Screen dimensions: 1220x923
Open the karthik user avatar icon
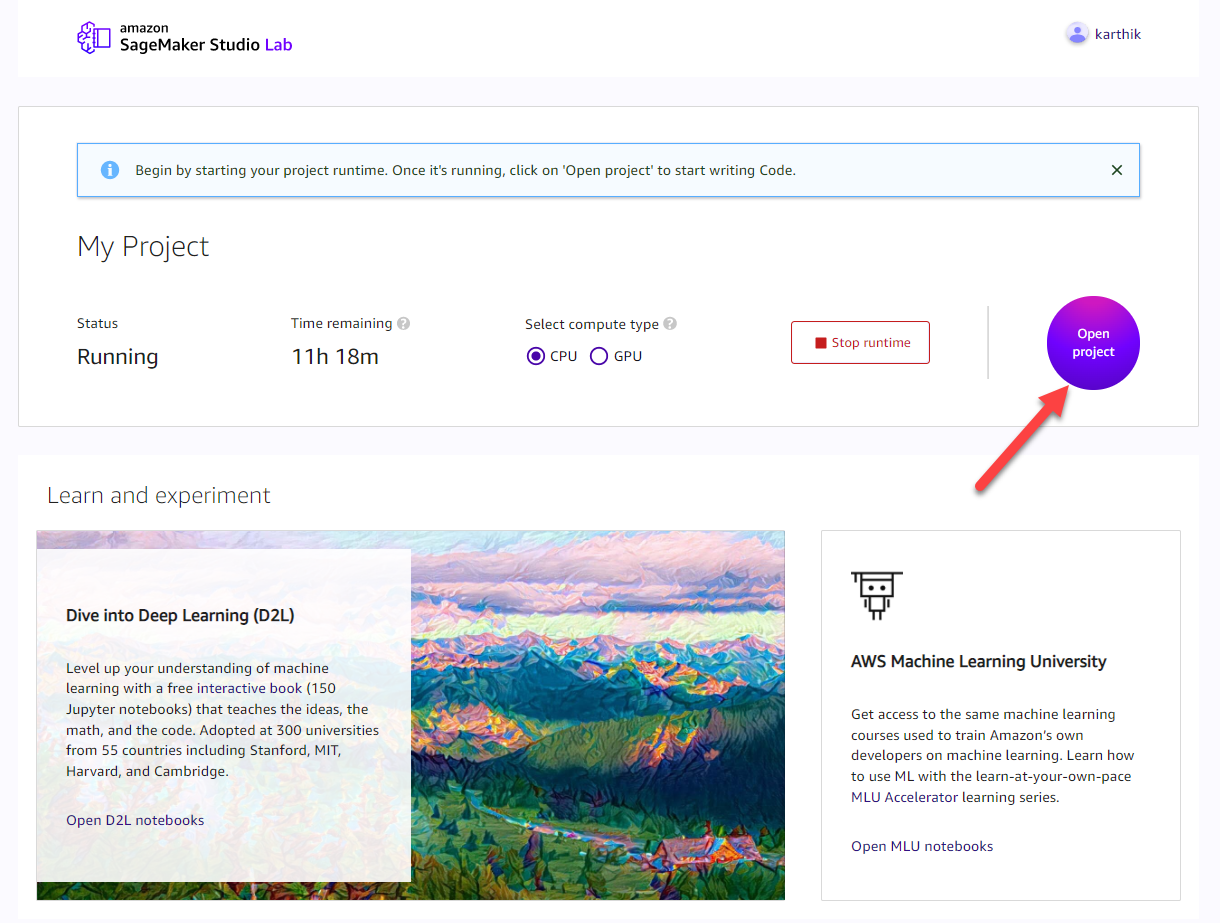(1077, 34)
